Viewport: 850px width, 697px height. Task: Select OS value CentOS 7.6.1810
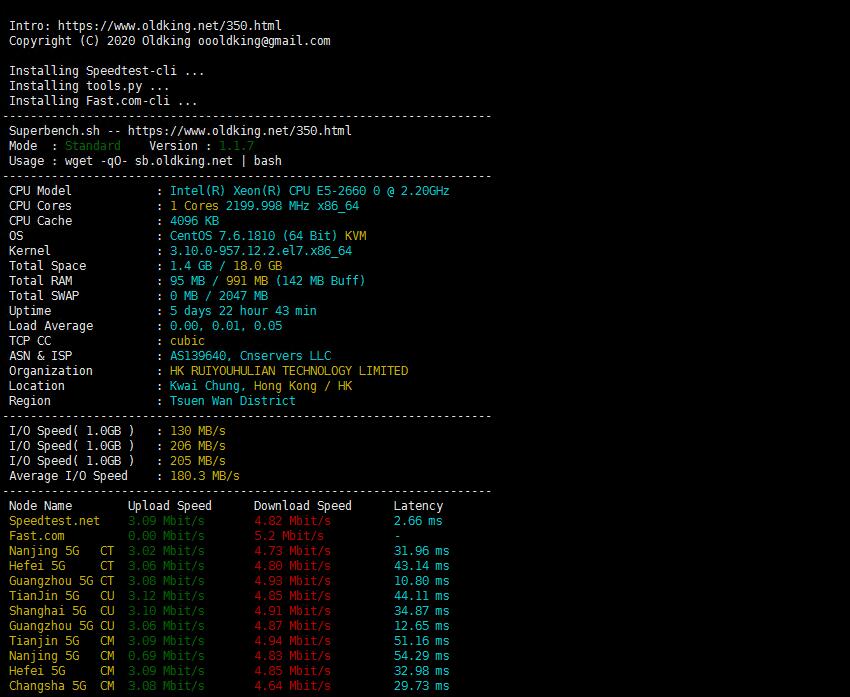point(253,236)
